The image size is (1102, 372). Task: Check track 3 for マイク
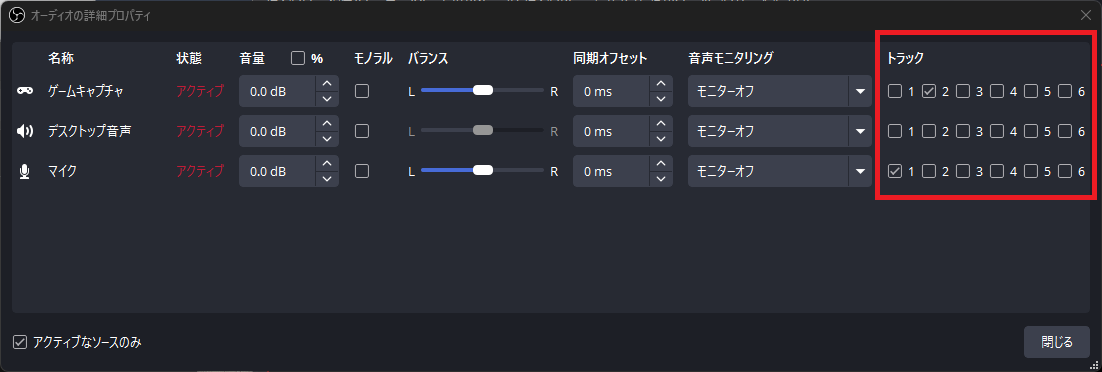(964, 171)
